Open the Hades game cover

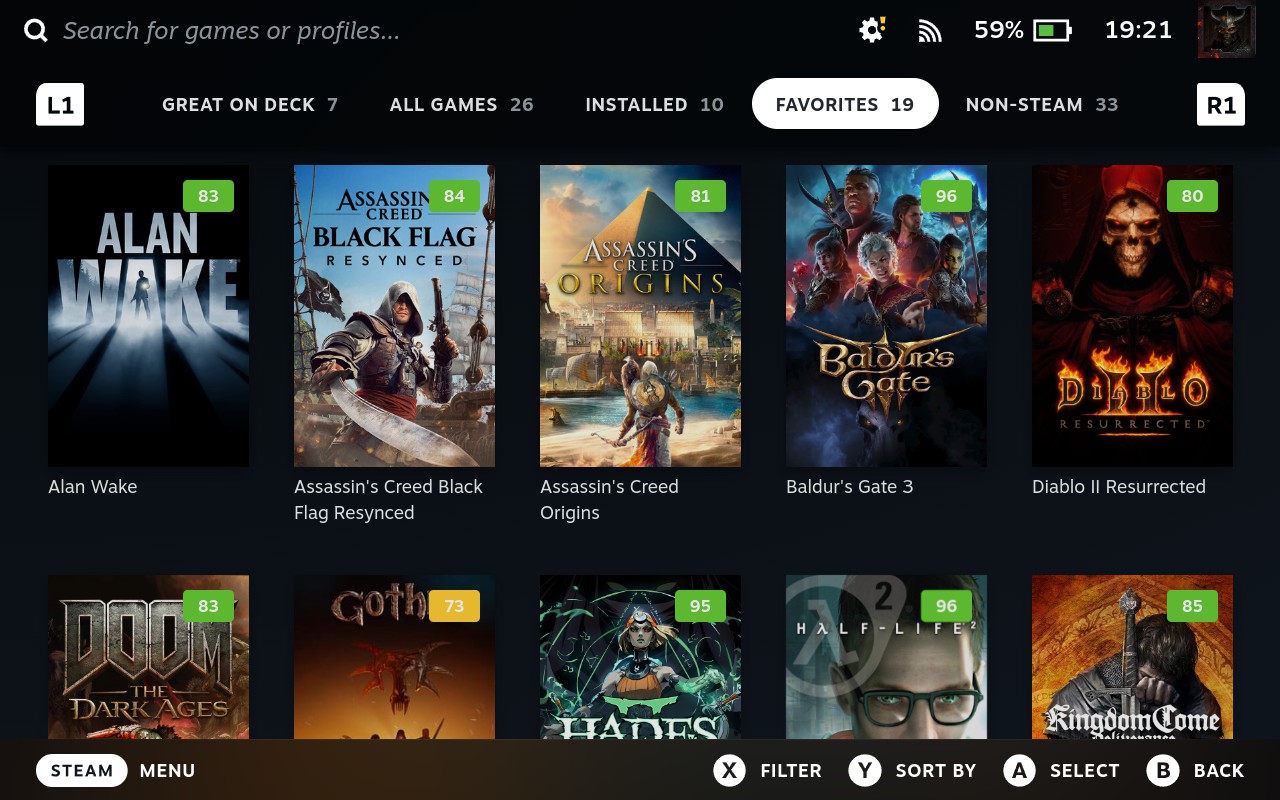point(640,657)
